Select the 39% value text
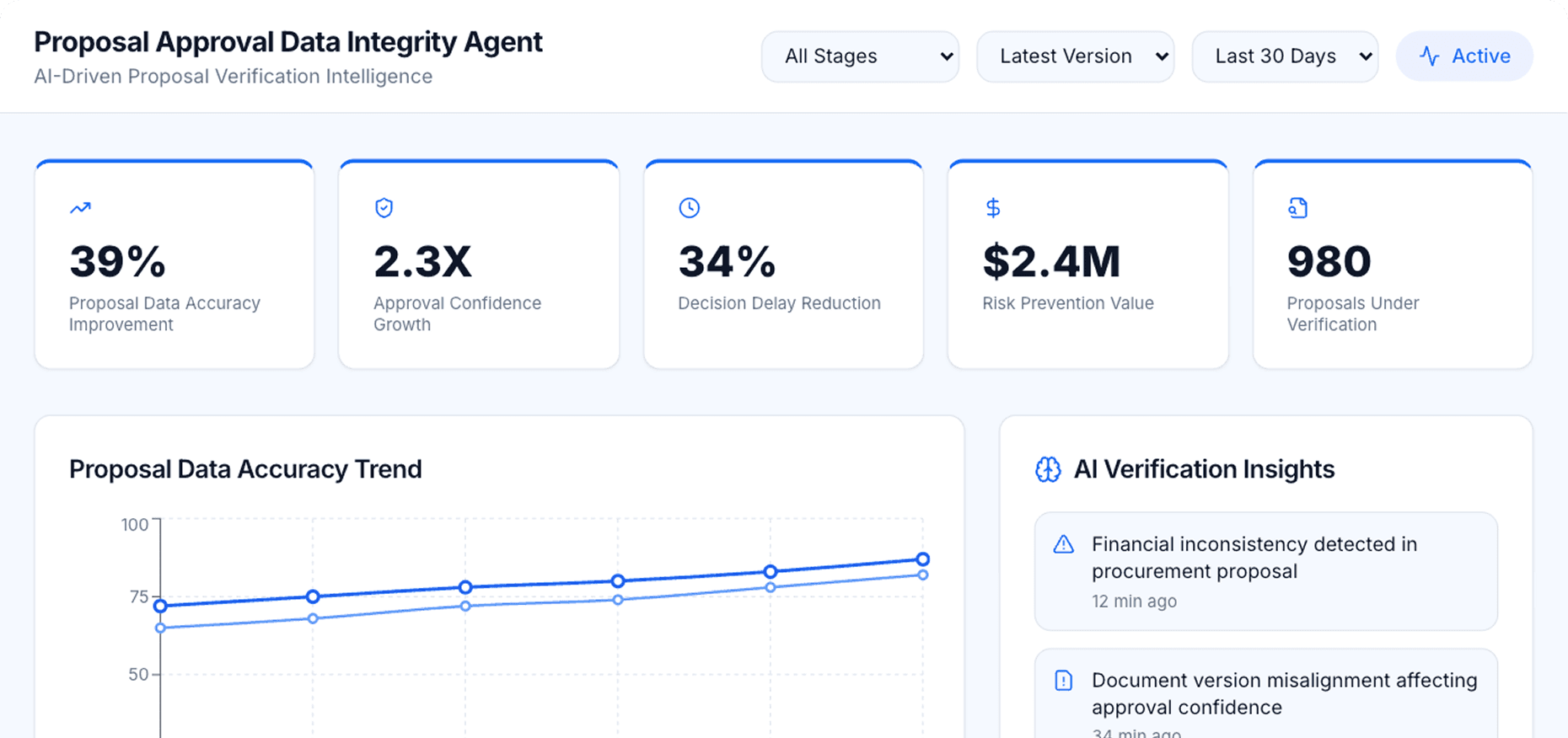This screenshot has height=738, width=1568. (118, 261)
